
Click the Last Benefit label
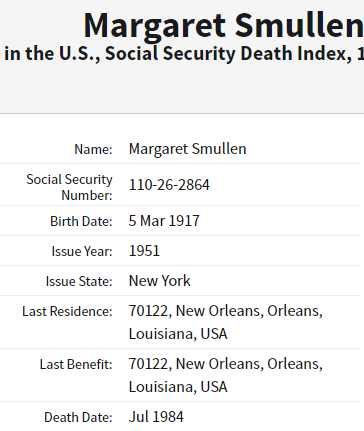coord(76,364)
